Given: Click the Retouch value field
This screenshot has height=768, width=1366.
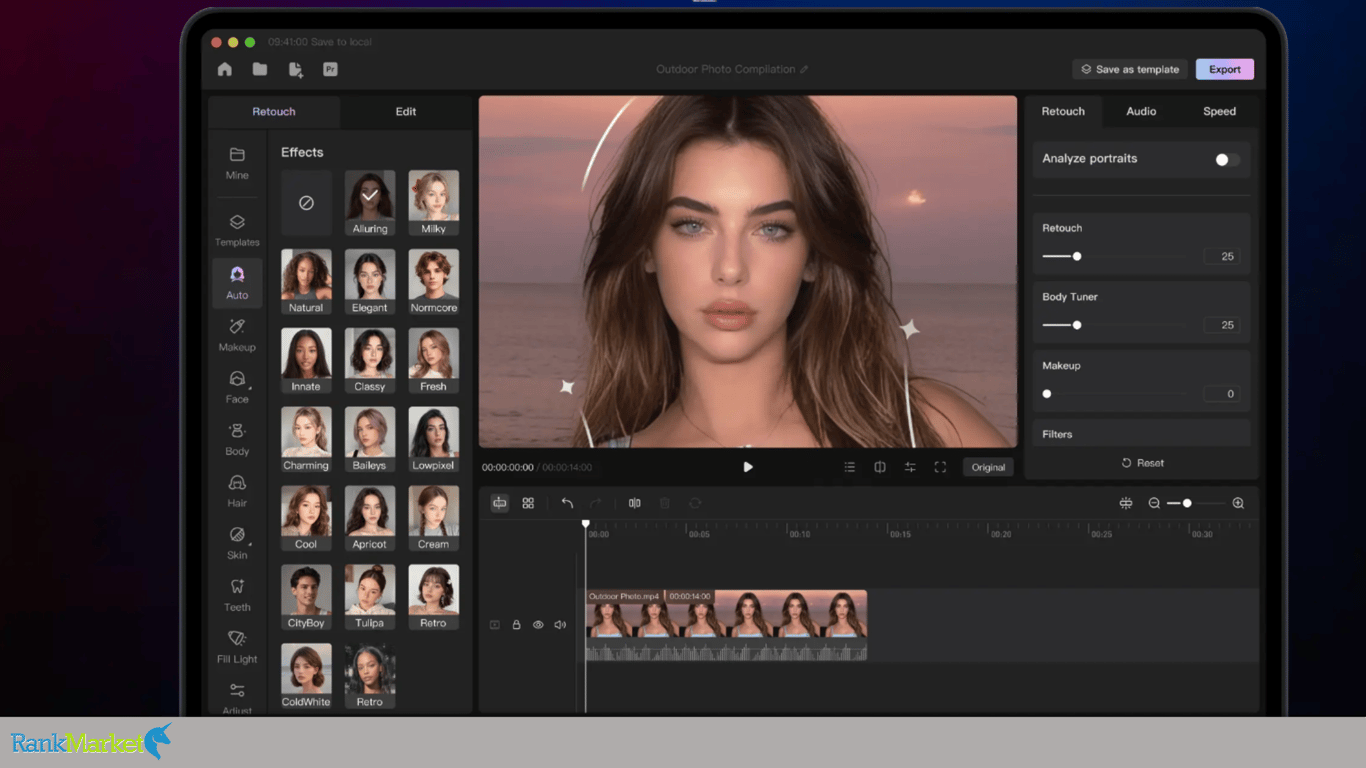Looking at the screenshot, I should point(1222,257).
